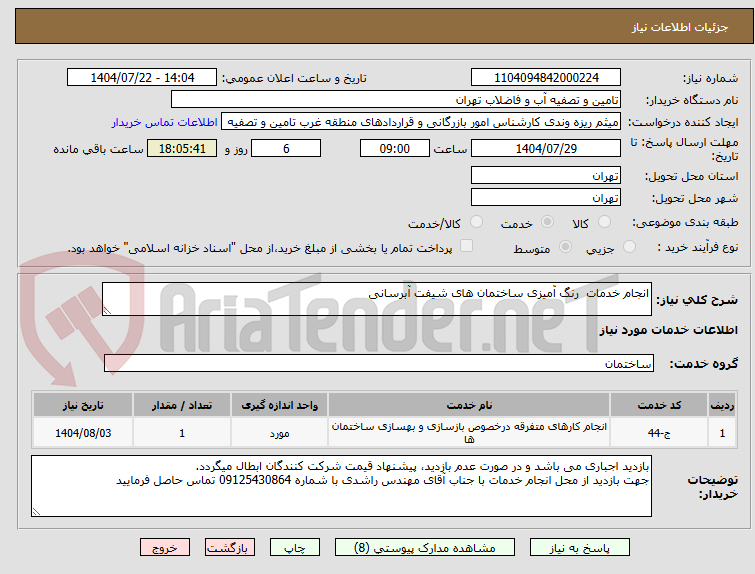Image resolution: width=755 pixels, height=574 pixels.
Task: Click the جزئیات اطلاعات نیاز page title
Action: pyautogui.click(x=679, y=27)
